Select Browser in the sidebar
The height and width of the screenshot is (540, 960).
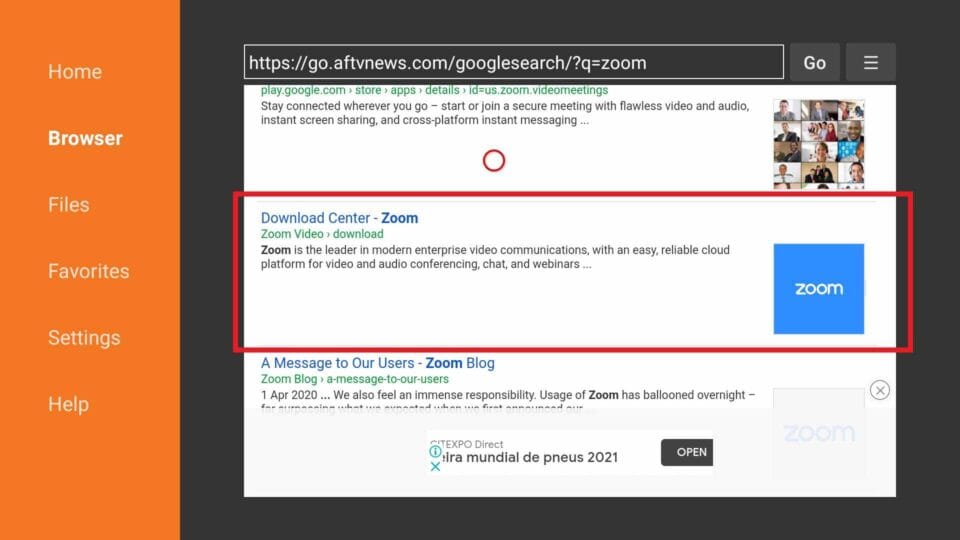coord(85,138)
